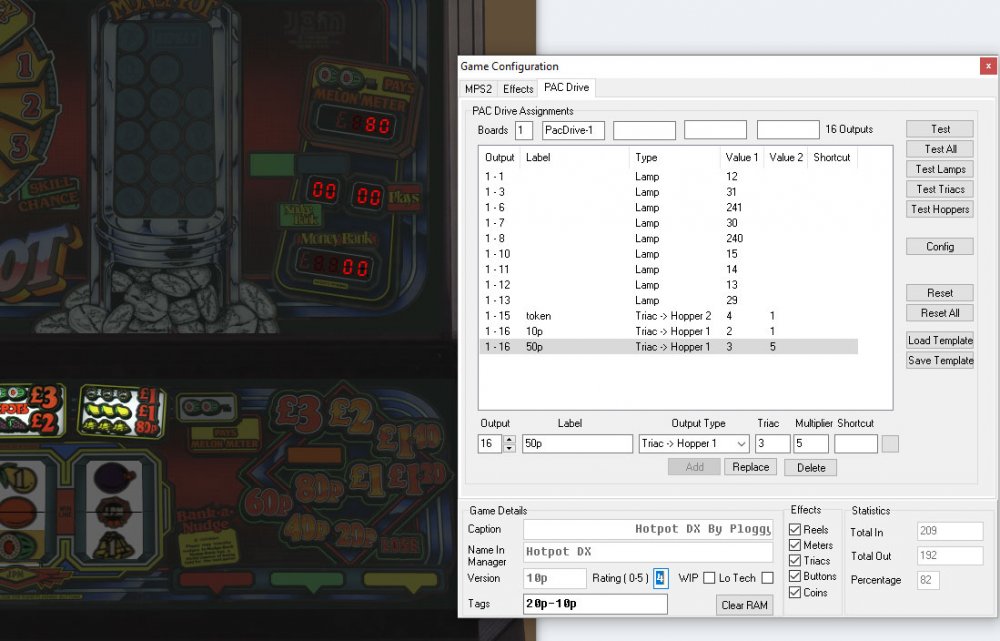
Task: Click the Shortcut column header
Action: point(832,158)
